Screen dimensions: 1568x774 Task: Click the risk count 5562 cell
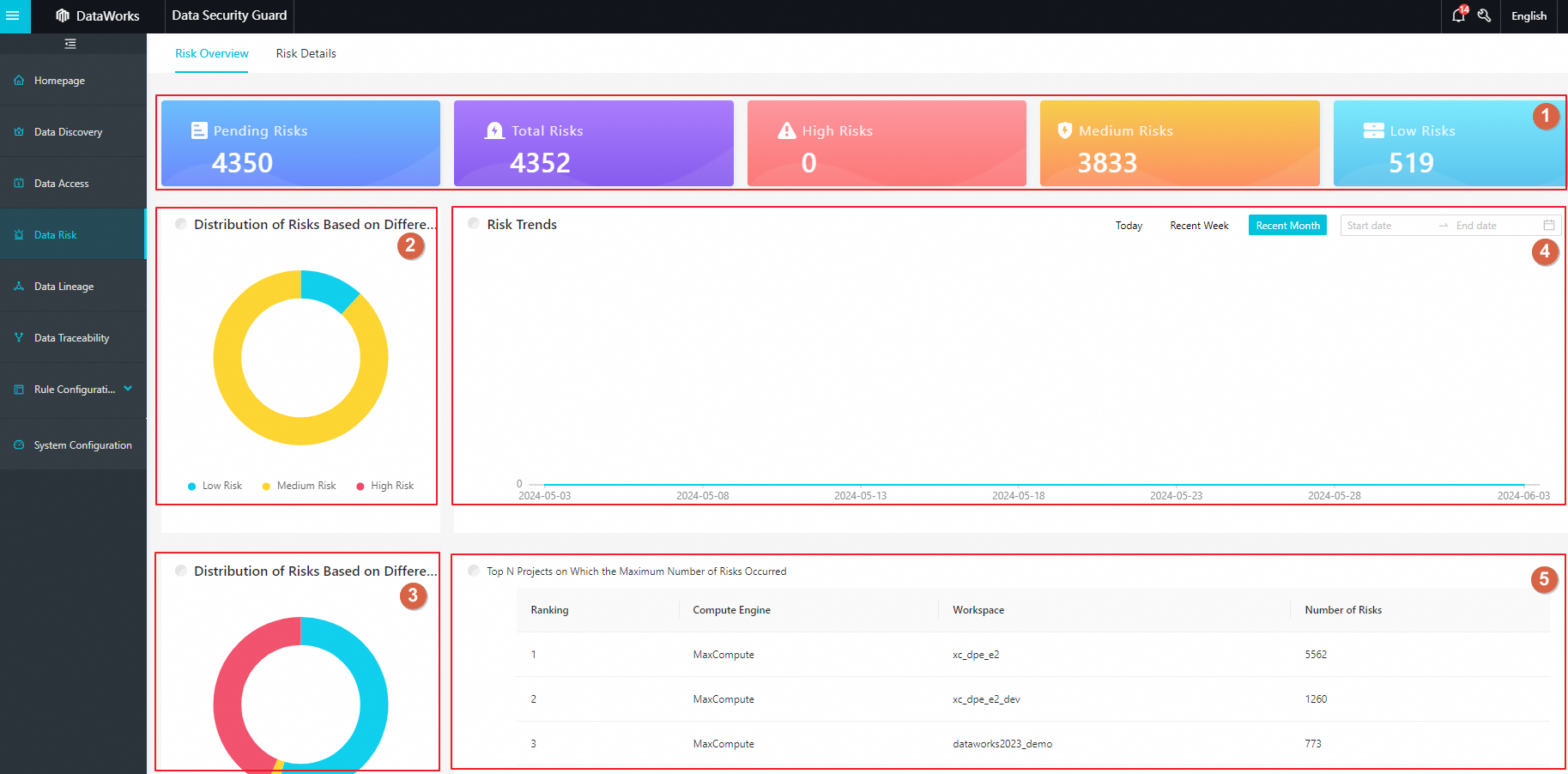pyautogui.click(x=1316, y=655)
